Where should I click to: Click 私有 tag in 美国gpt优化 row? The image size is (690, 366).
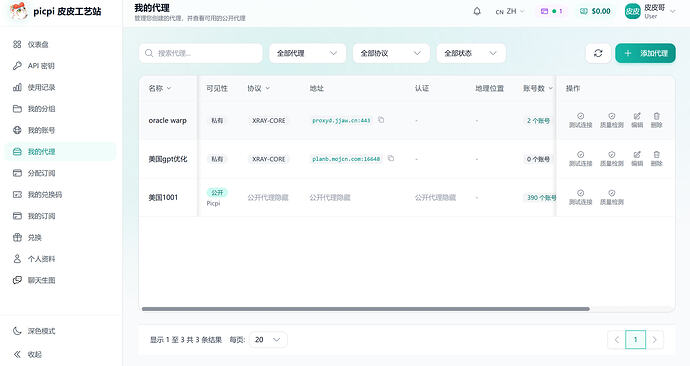pyautogui.click(x=217, y=159)
